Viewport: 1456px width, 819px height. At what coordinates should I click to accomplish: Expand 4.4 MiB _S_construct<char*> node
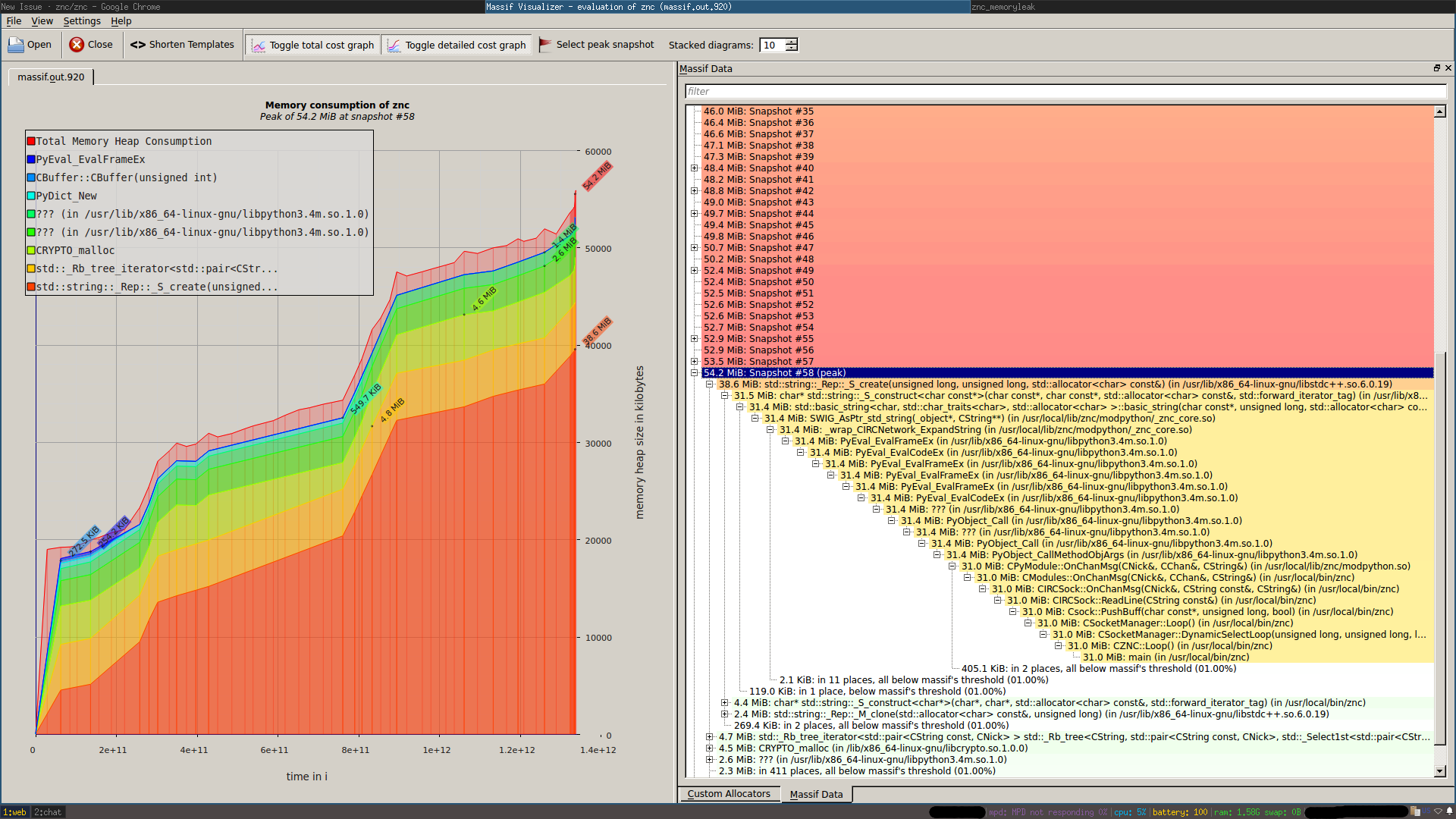[724, 703]
